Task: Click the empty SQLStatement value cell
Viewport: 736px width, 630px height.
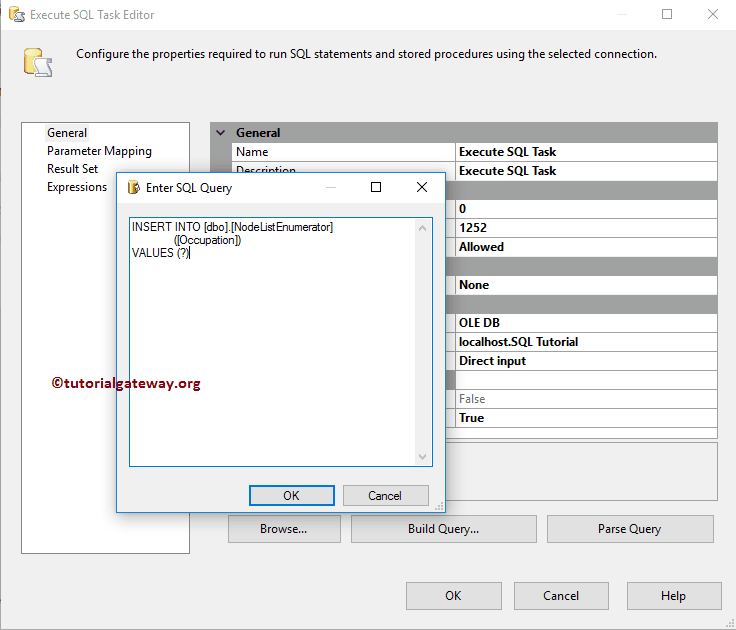Action: tap(586, 380)
